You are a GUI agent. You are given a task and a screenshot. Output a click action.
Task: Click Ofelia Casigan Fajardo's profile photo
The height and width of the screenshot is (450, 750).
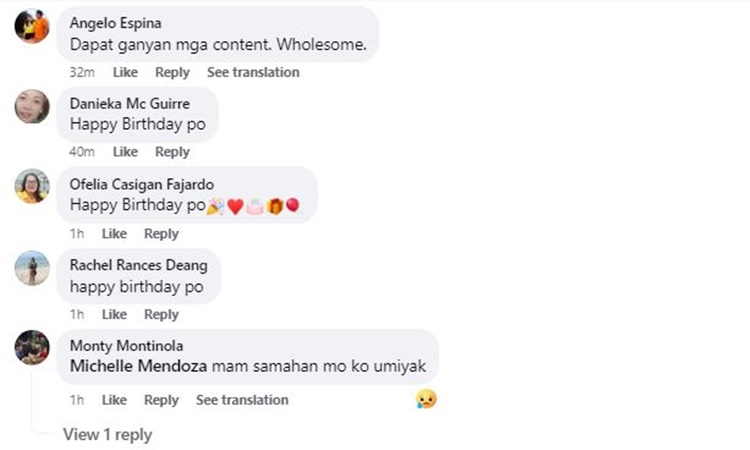click(32, 186)
